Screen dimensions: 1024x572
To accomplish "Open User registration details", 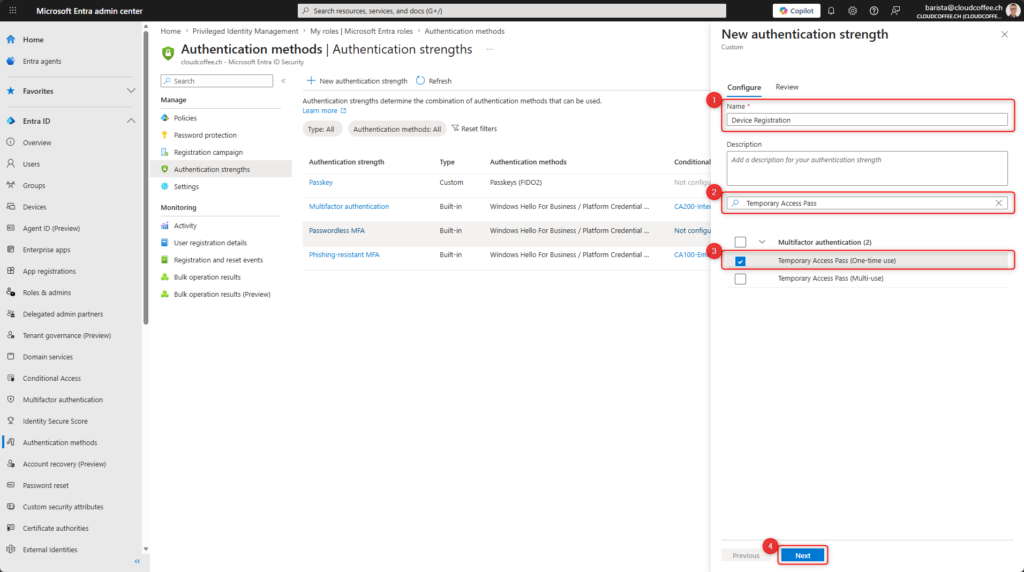I will (x=210, y=243).
